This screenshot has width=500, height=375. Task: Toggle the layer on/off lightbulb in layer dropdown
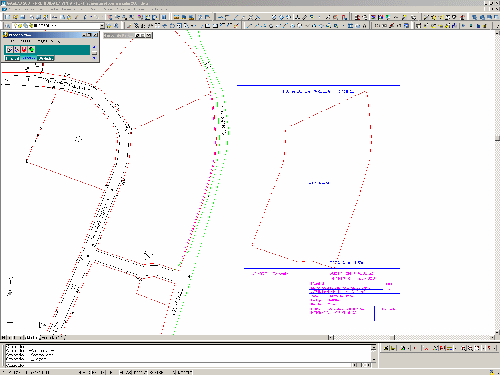tap(16, 25)
